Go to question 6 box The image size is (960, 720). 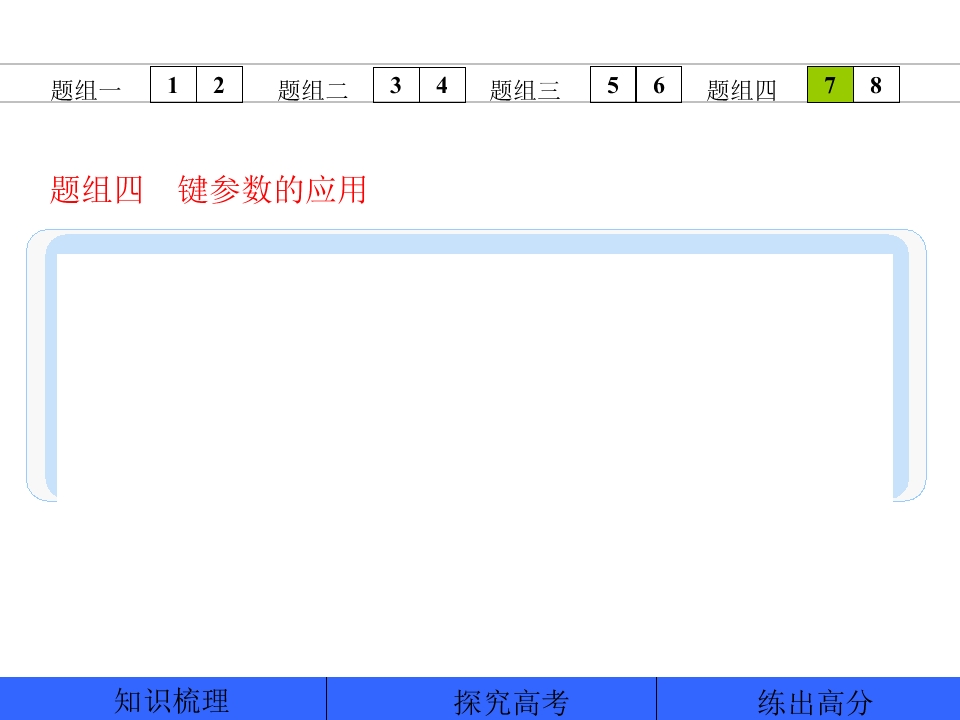coord(659,84)
